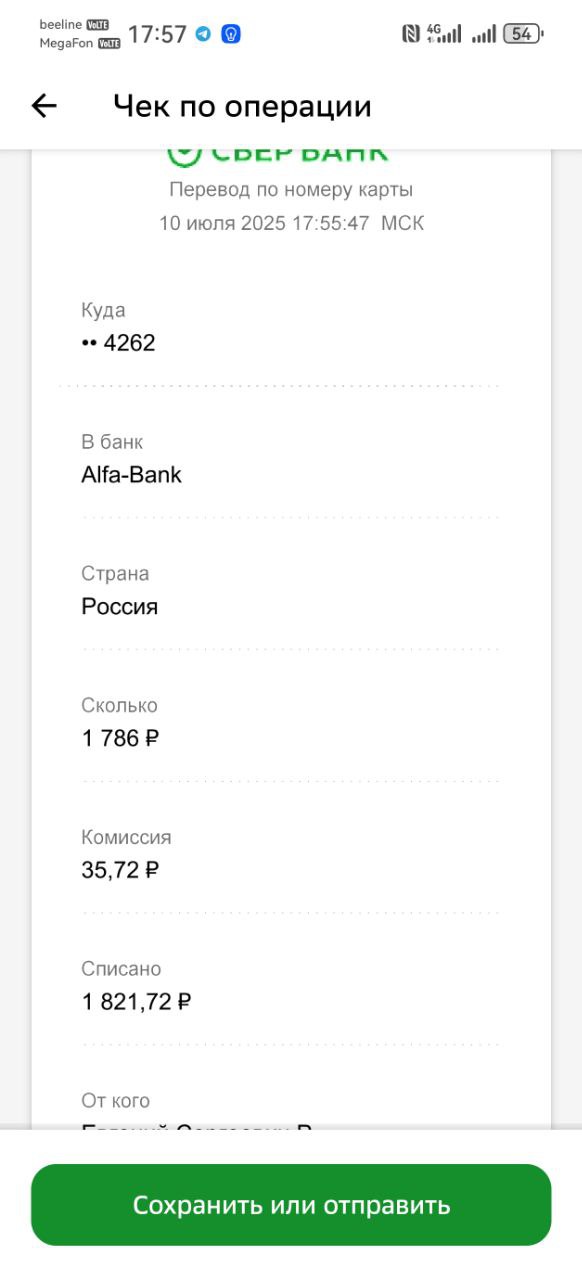Tap the 17:57 status bar clock

pos(157,34)
